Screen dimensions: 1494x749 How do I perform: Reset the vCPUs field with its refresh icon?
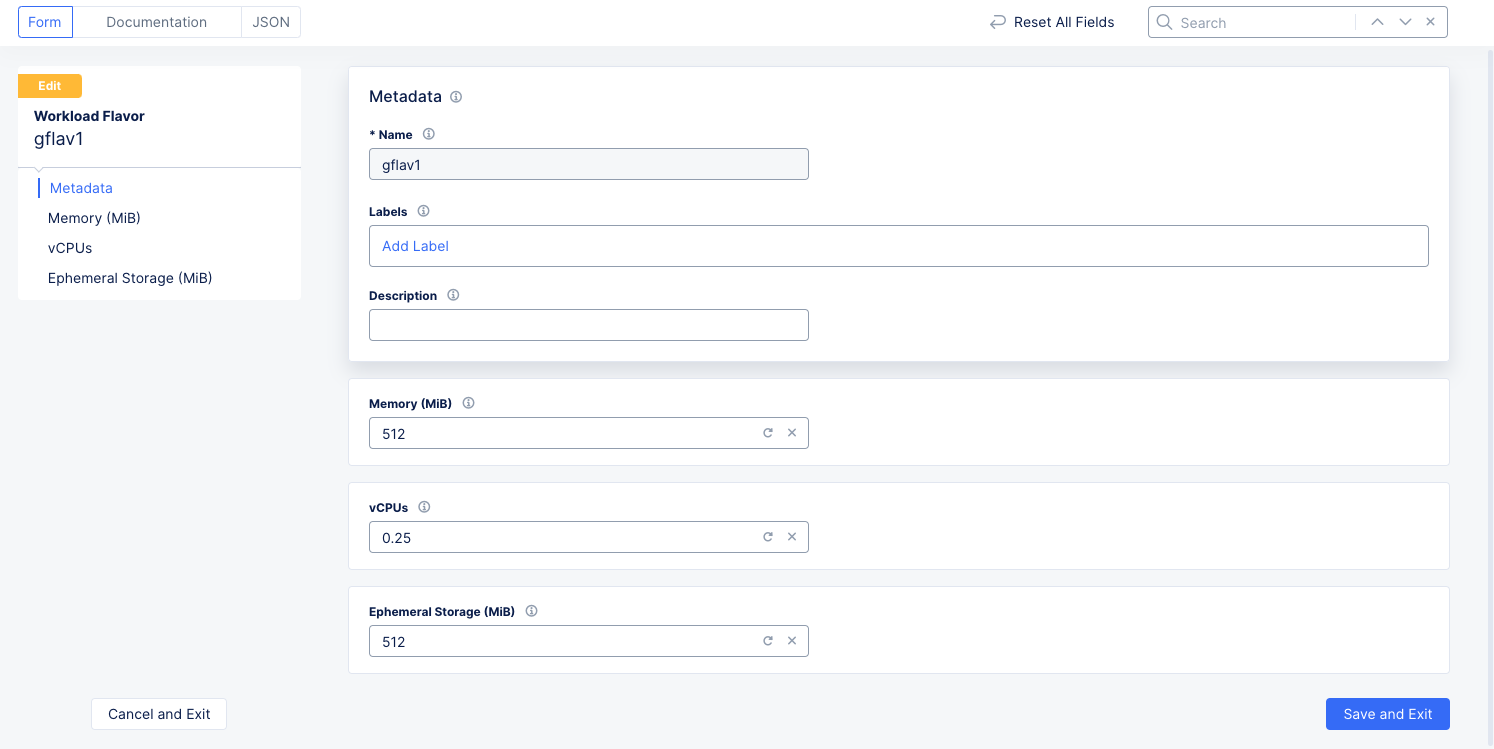click(768, 537)
